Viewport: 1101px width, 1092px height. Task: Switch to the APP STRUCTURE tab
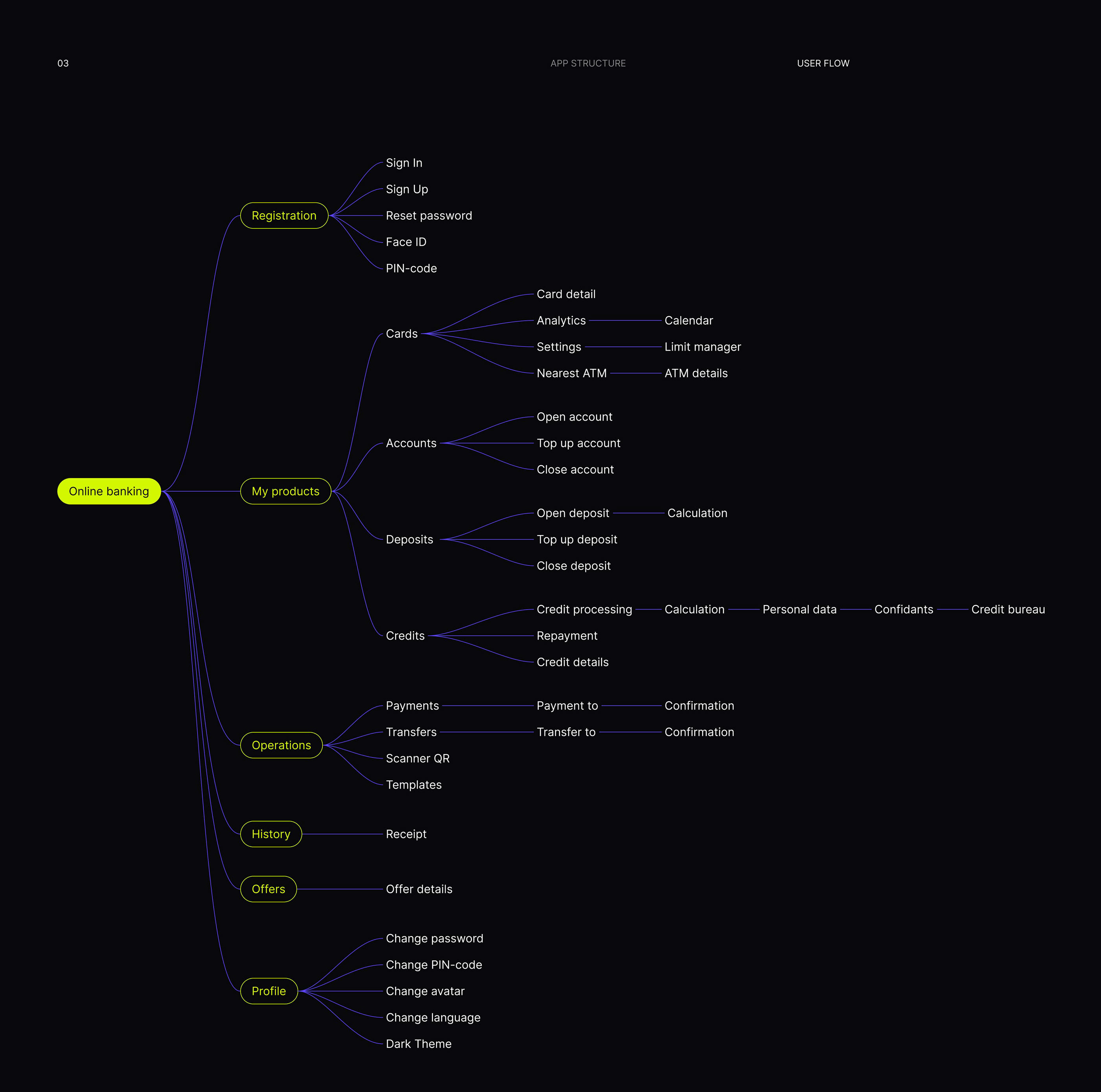point(587,63)
